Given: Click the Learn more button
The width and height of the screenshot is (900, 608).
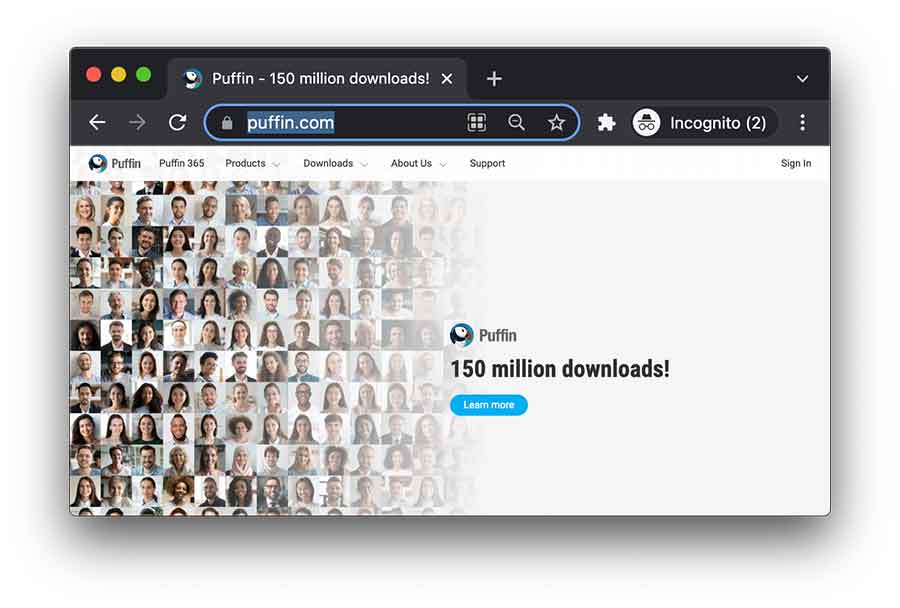Looking at the screenshot, I should click(488, 405).
